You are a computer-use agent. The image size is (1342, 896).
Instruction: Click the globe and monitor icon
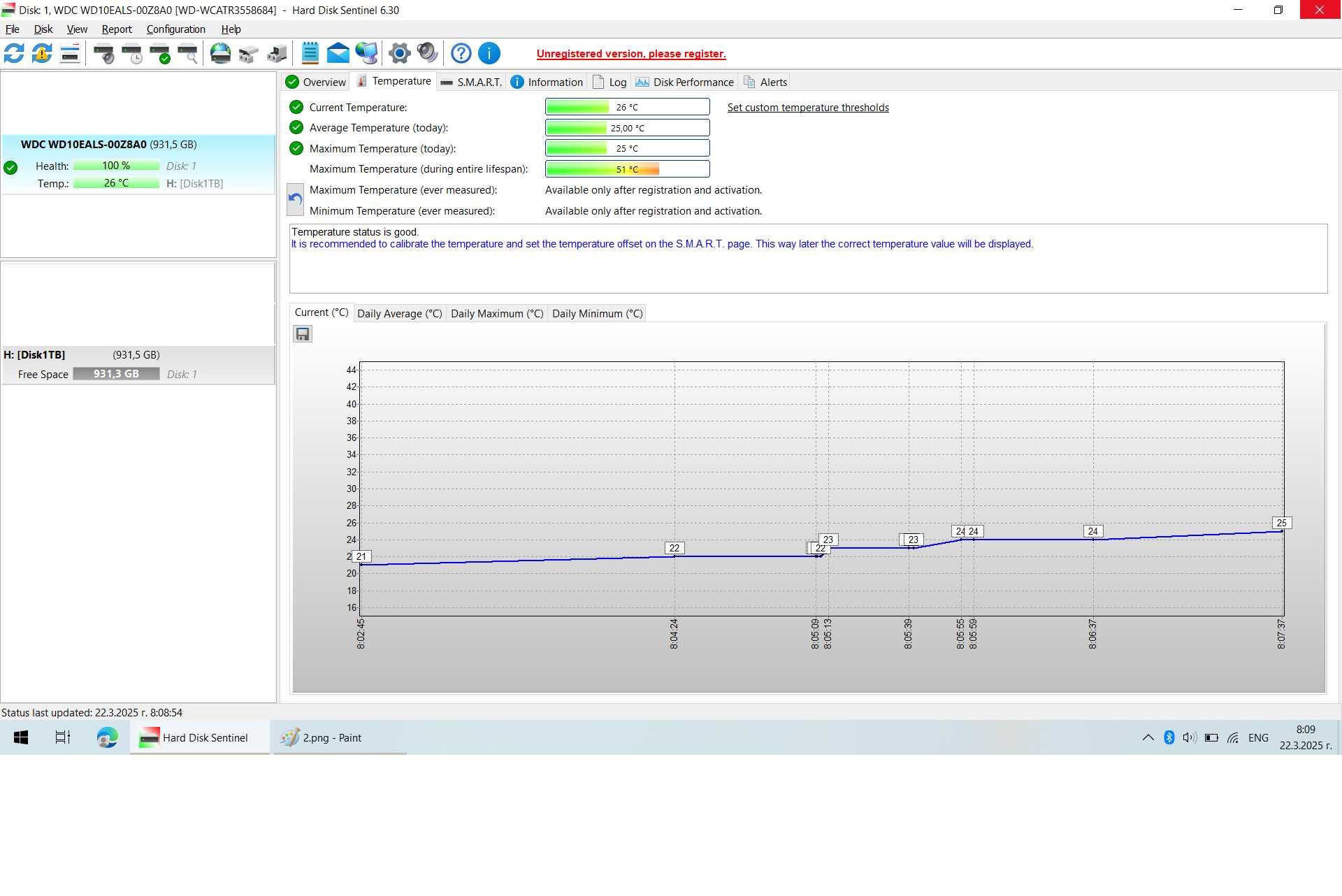click(366, 53)
